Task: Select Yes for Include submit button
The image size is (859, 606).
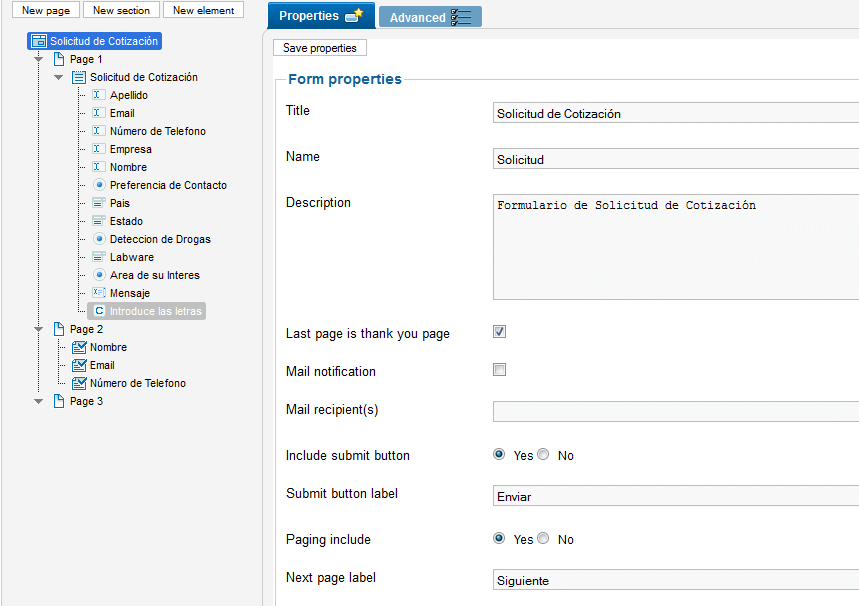Action: point(499,454)
